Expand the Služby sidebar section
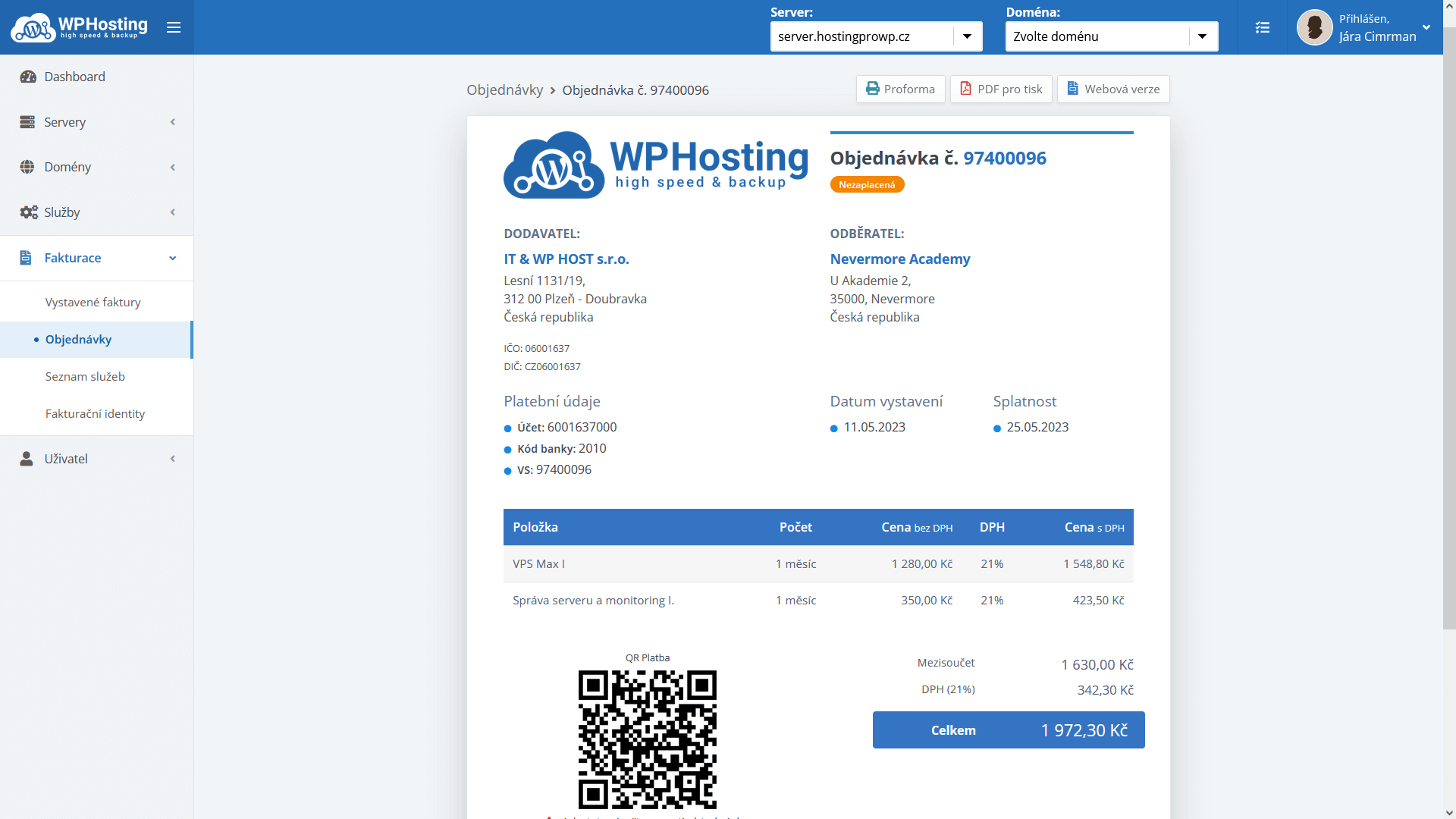 pyautogui.click(x=96, y=212)
